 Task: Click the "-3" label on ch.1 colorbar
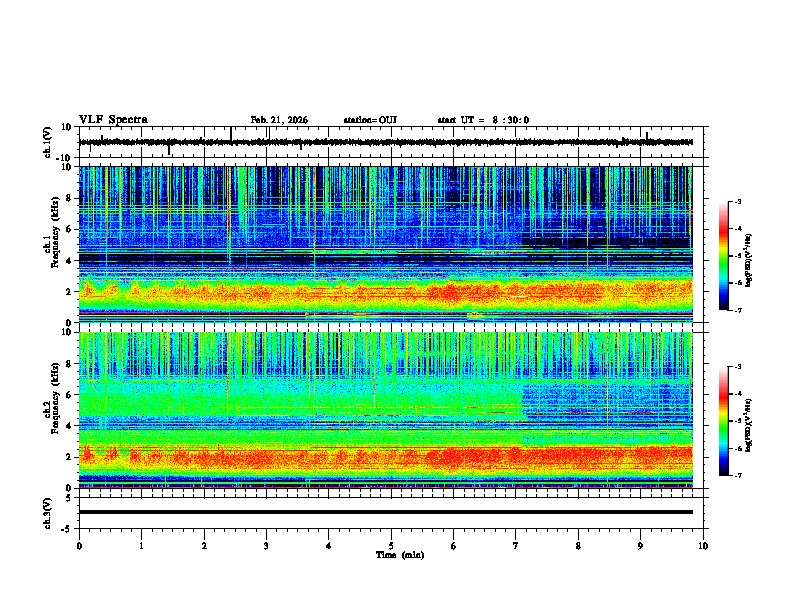pos(738,202)
